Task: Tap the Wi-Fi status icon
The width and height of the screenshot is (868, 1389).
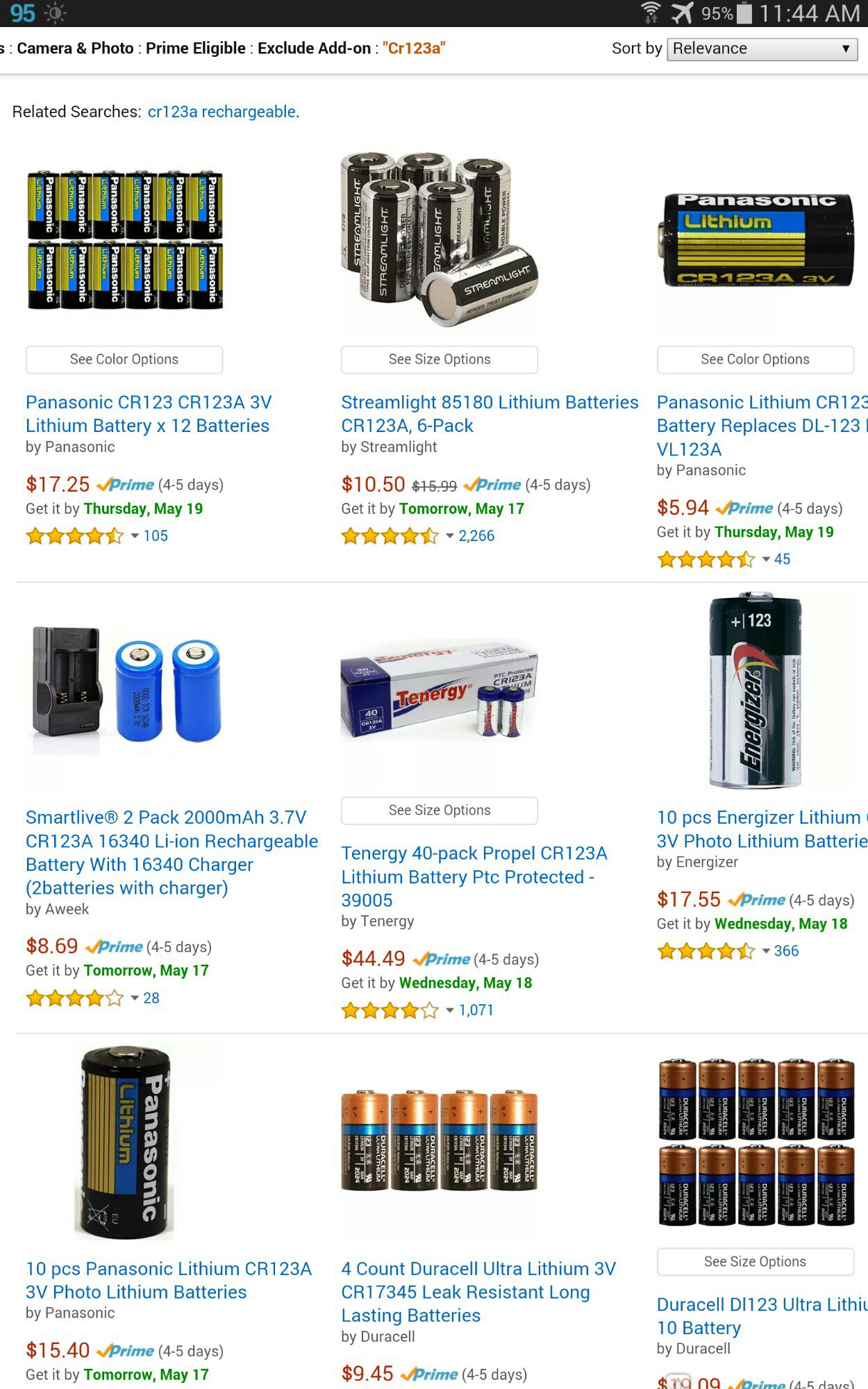Action: (650, 13)
